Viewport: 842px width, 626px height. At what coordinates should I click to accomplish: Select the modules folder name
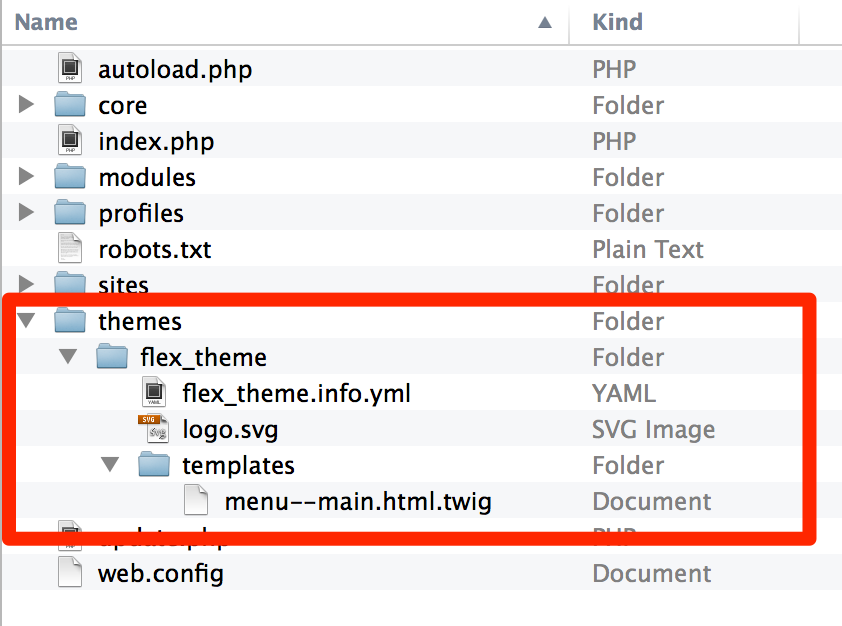147,177
